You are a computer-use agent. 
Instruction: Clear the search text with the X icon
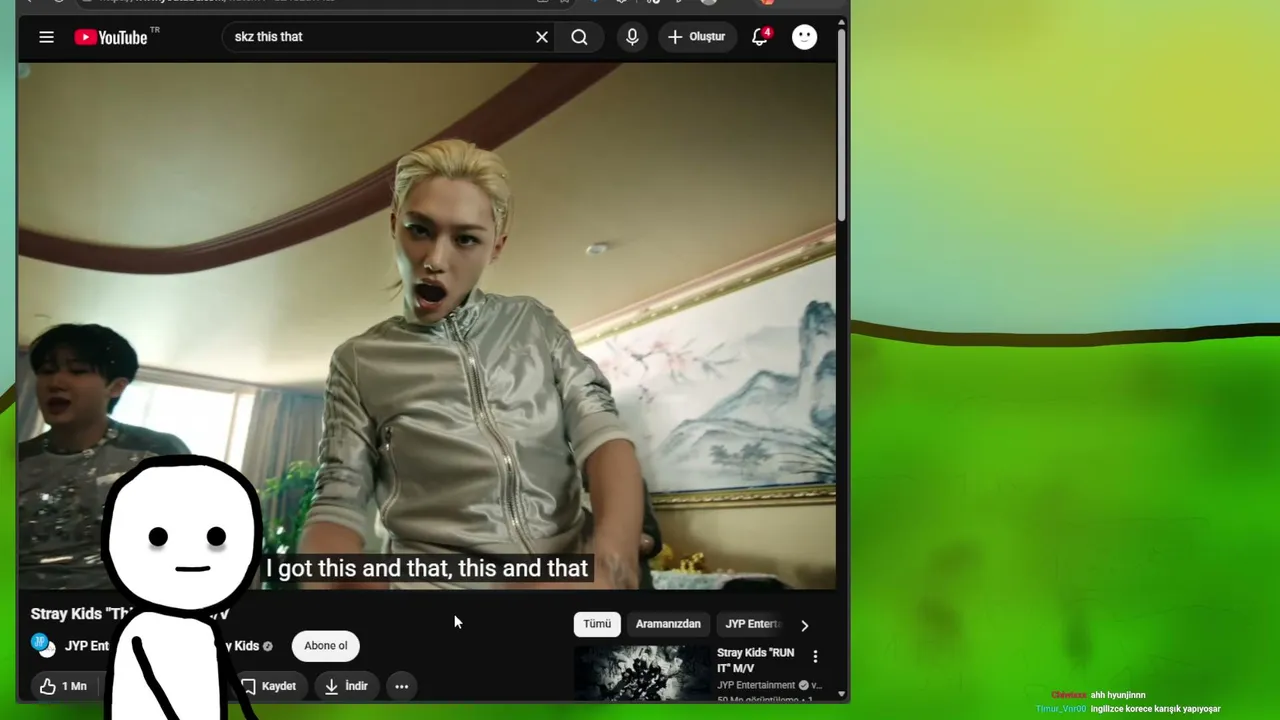[542, 37]
